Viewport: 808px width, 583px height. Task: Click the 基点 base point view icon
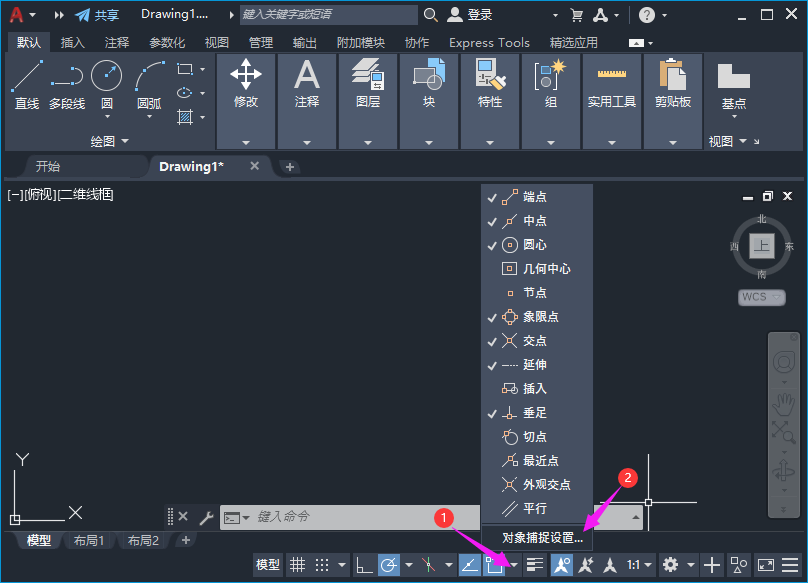tap(734, 85)
